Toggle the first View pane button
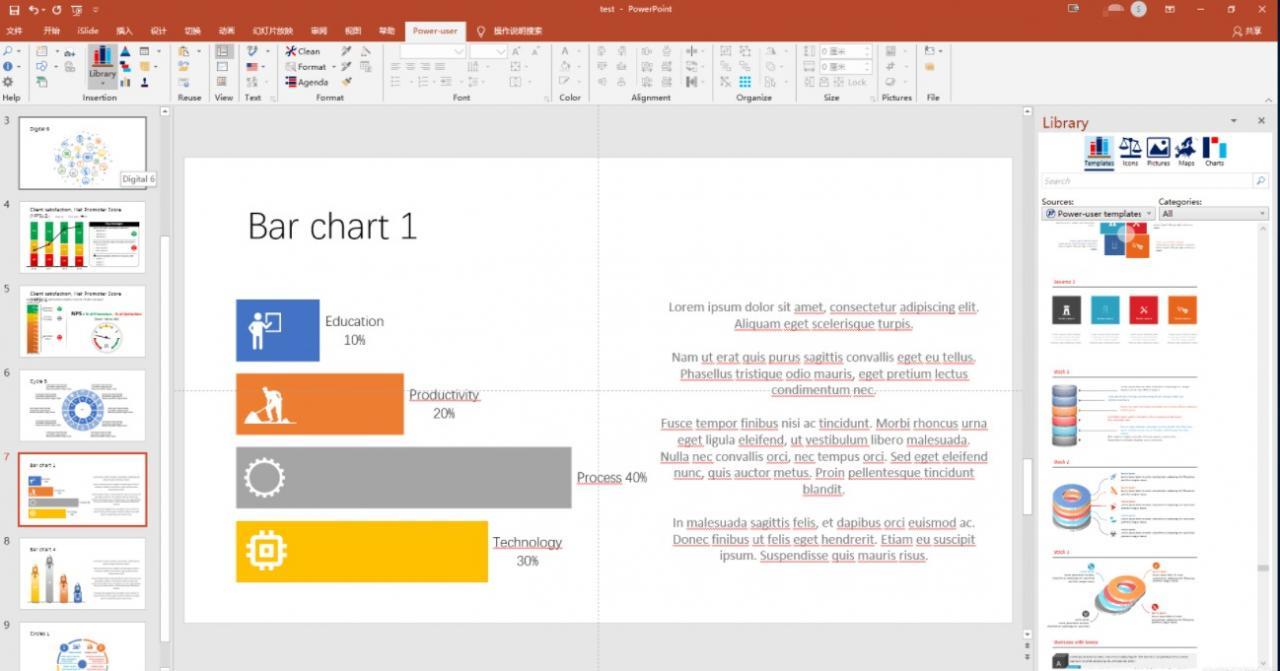Viewport: 1280px width, 671px height. coord(224,51)
